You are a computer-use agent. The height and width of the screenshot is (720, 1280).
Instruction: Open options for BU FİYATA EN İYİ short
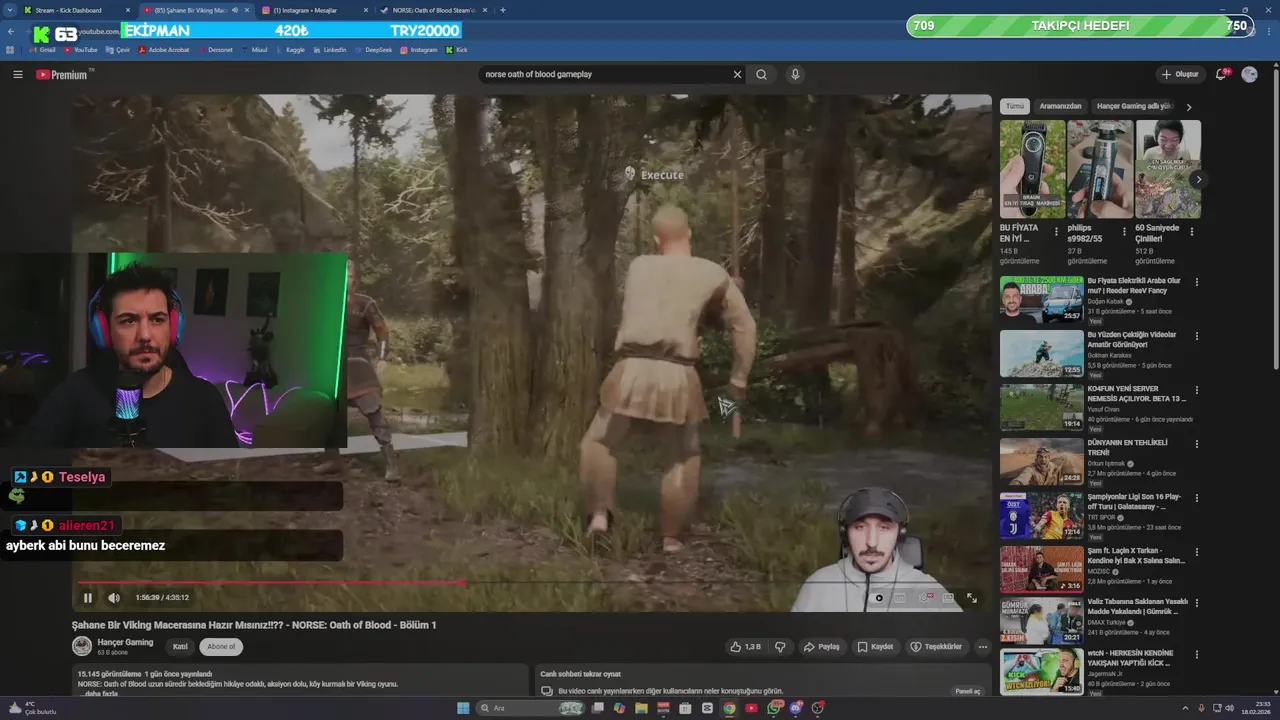[1056, 232]
